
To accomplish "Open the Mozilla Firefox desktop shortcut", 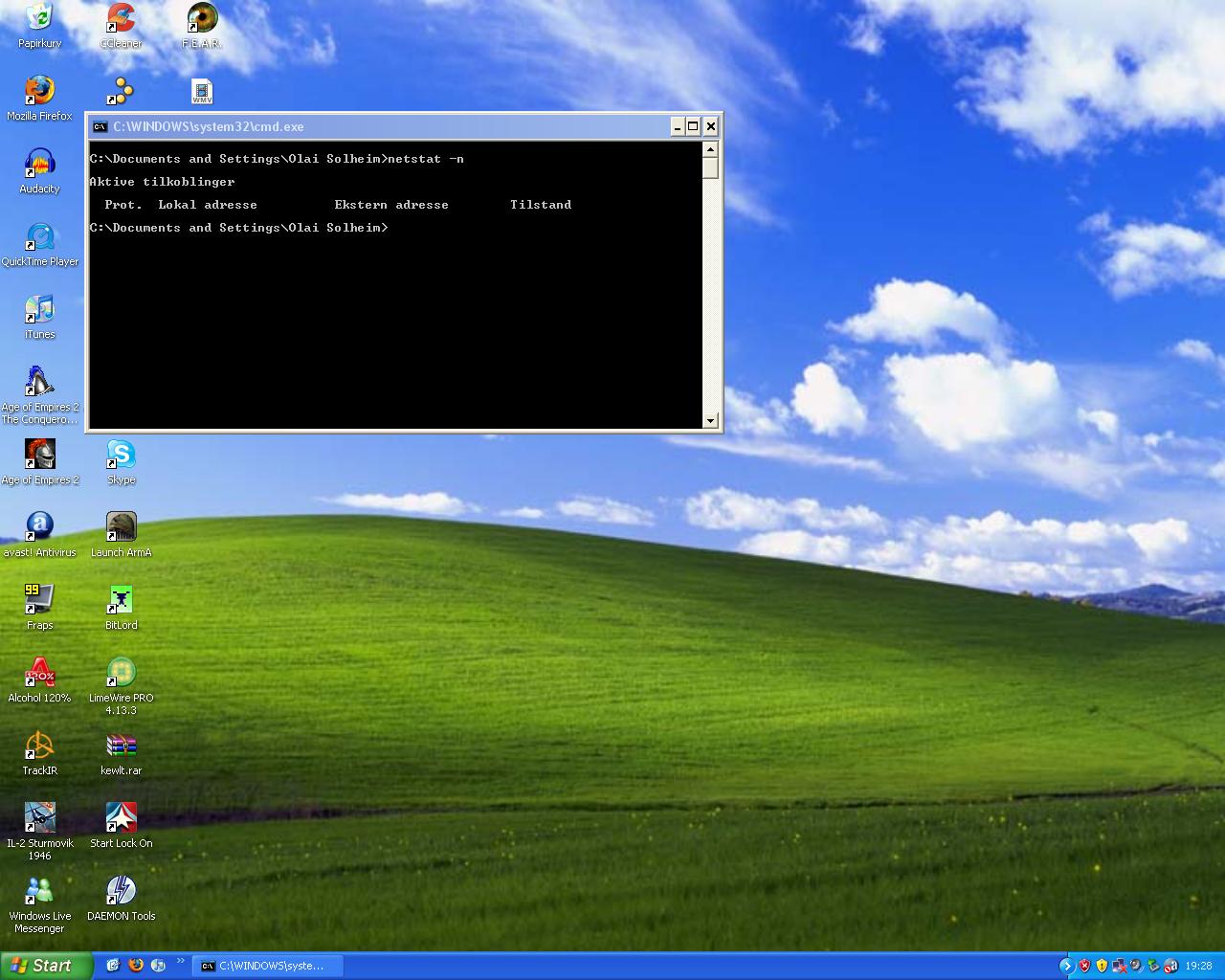I will click(39, 99).
